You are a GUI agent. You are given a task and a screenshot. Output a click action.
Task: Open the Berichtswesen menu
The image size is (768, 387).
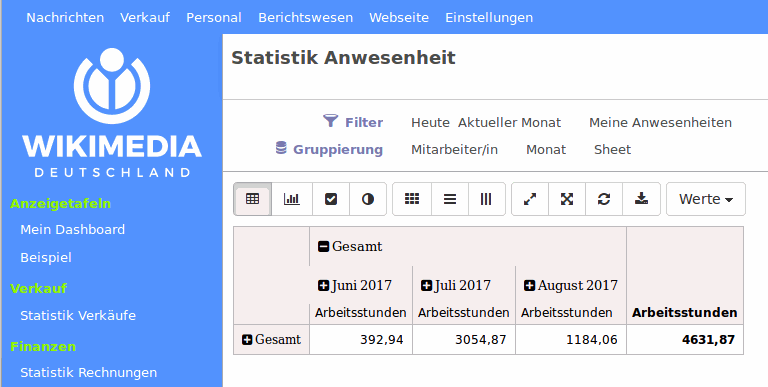click(306, 18)
